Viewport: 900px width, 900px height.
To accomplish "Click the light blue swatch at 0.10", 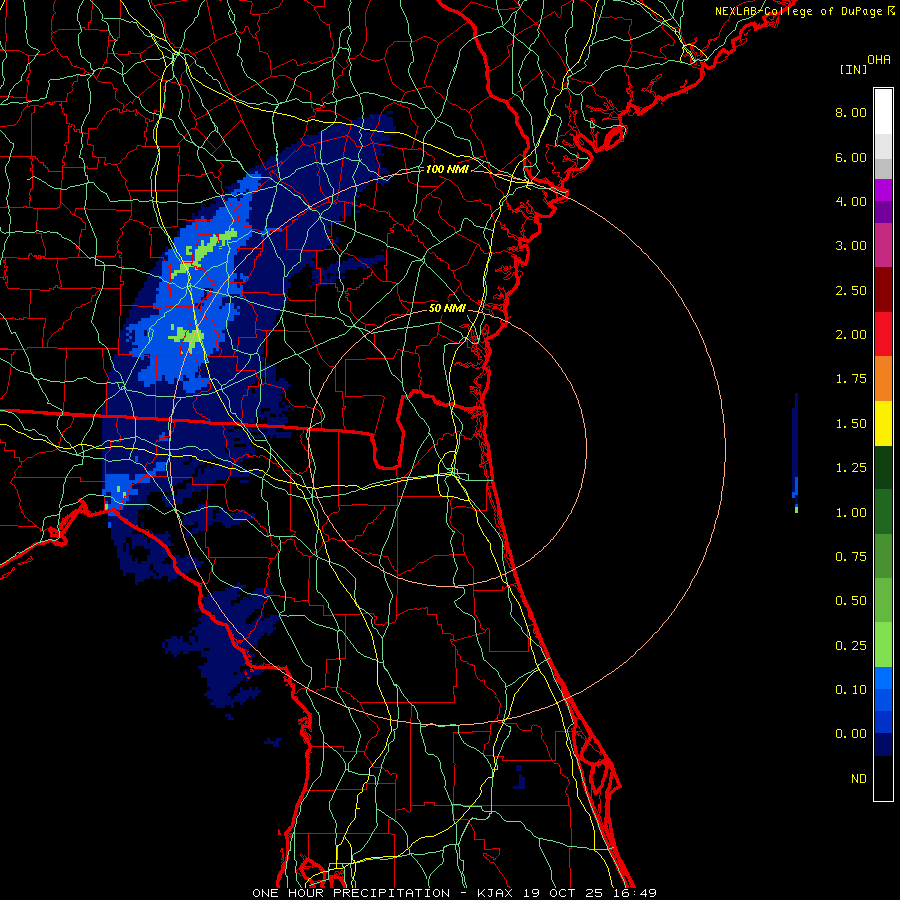I will (x=883, y=678).
